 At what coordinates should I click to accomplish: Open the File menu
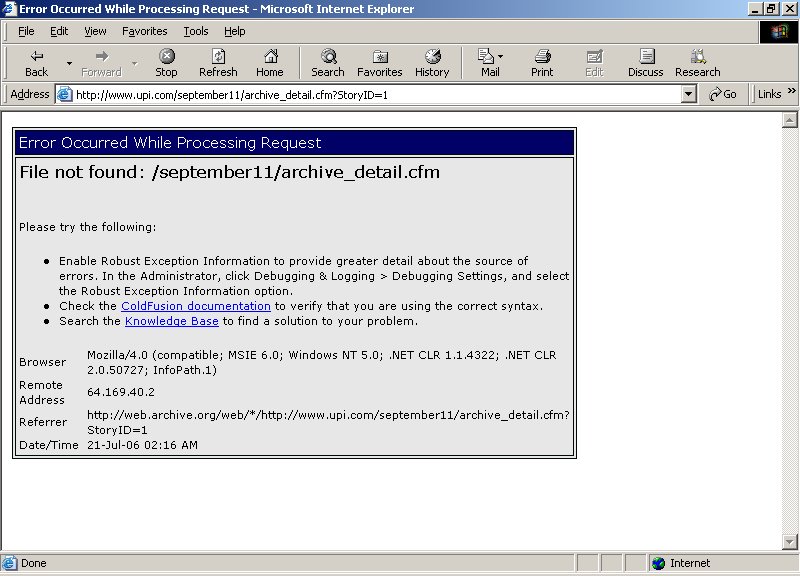pos(26,31)
